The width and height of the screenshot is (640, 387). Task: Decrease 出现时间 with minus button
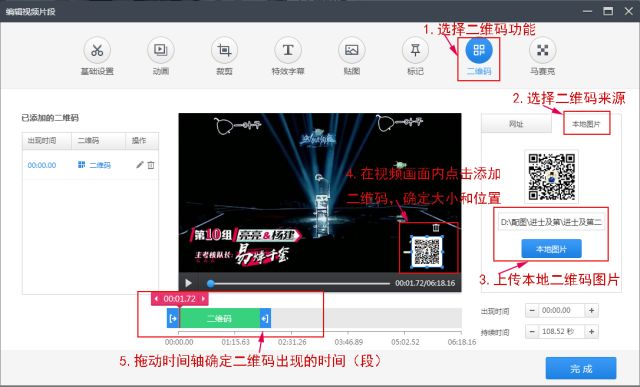point(532,311)
